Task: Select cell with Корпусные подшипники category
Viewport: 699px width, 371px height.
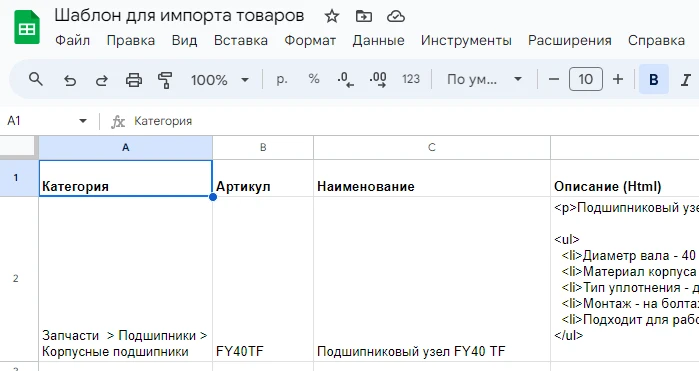Action: 126,279
